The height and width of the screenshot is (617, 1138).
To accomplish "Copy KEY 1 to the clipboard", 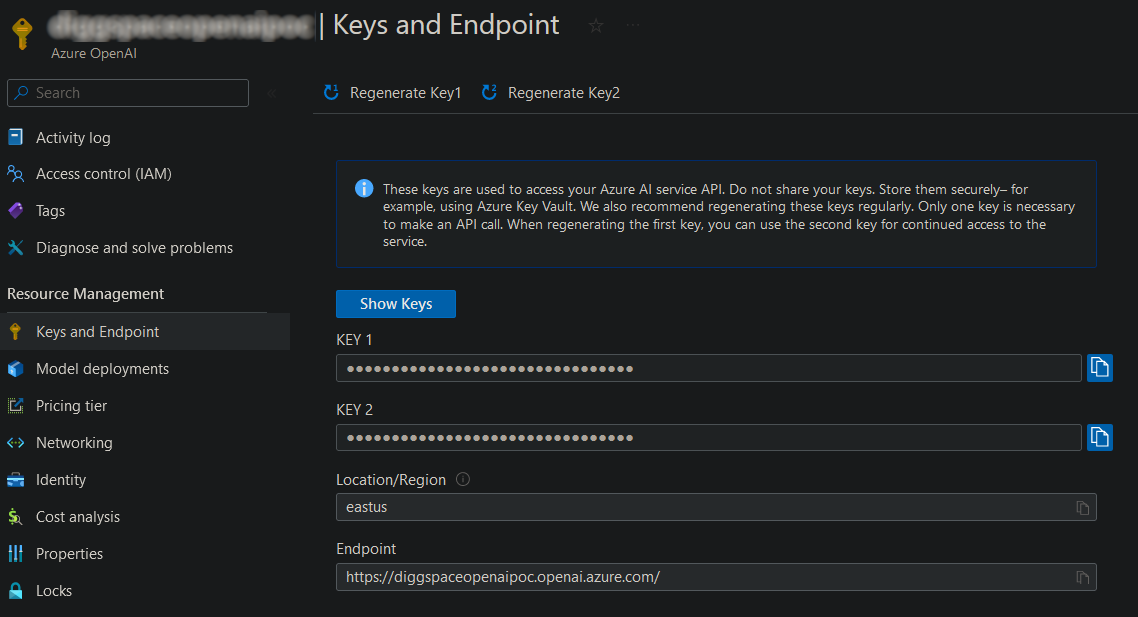I will tap(1100, 368).
